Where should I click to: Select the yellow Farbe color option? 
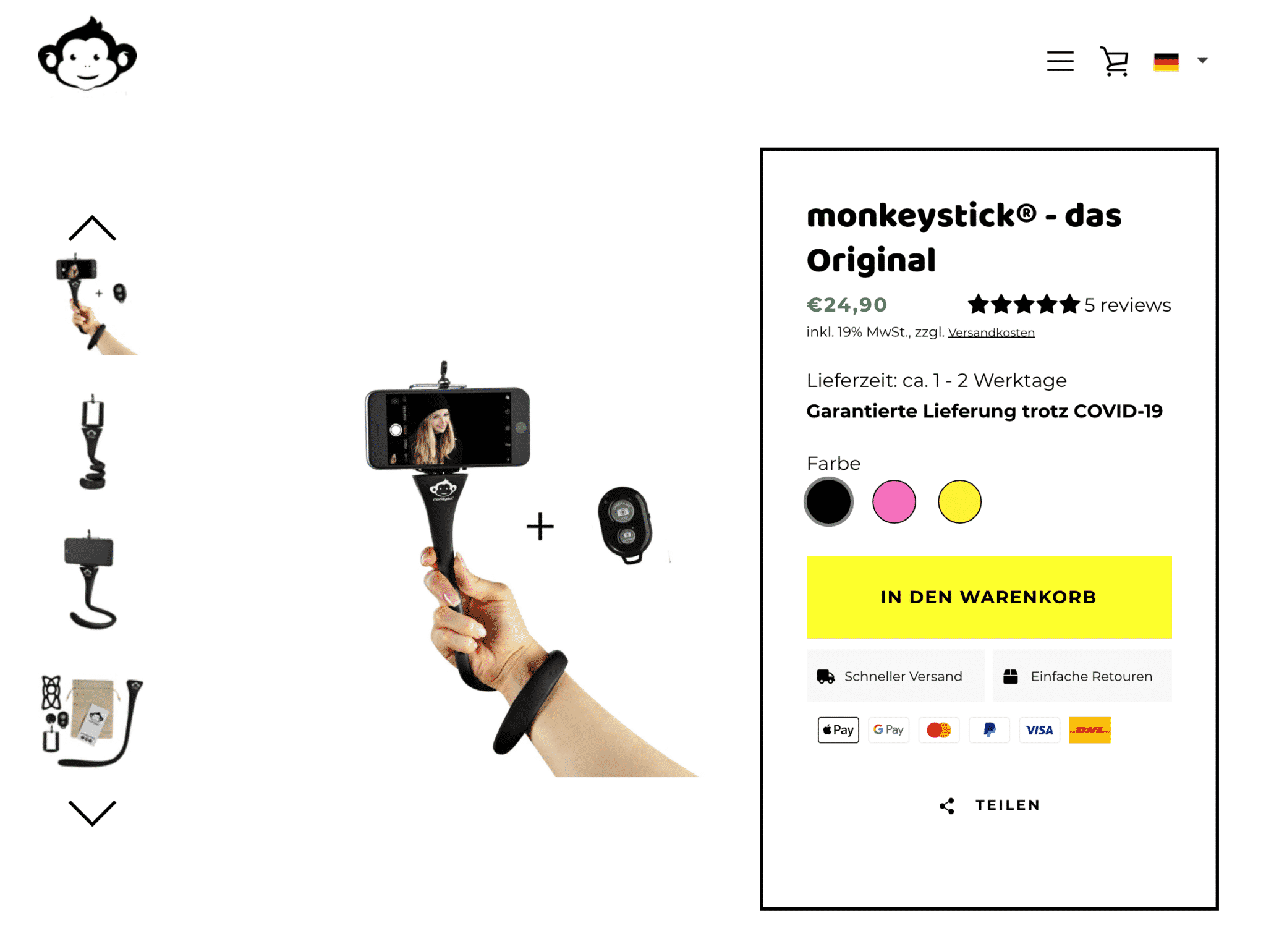click(959, 501)
